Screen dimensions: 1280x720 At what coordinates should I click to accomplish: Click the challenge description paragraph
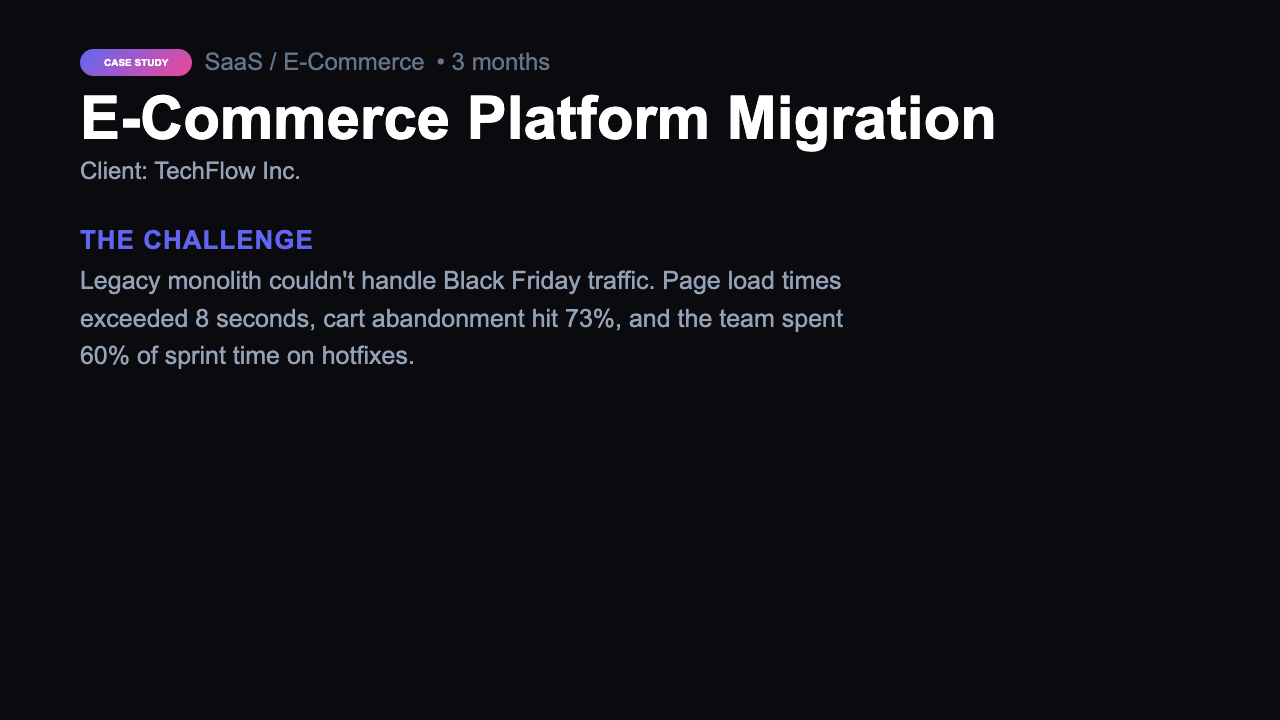pyautogui.click(x=460, y=318)
